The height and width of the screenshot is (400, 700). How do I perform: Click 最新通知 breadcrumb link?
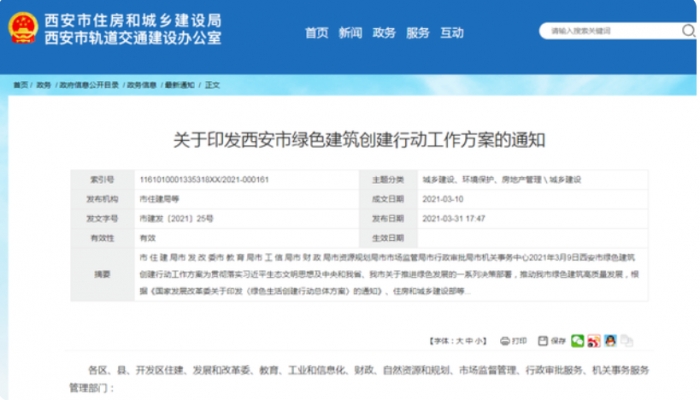pos(176,85)
